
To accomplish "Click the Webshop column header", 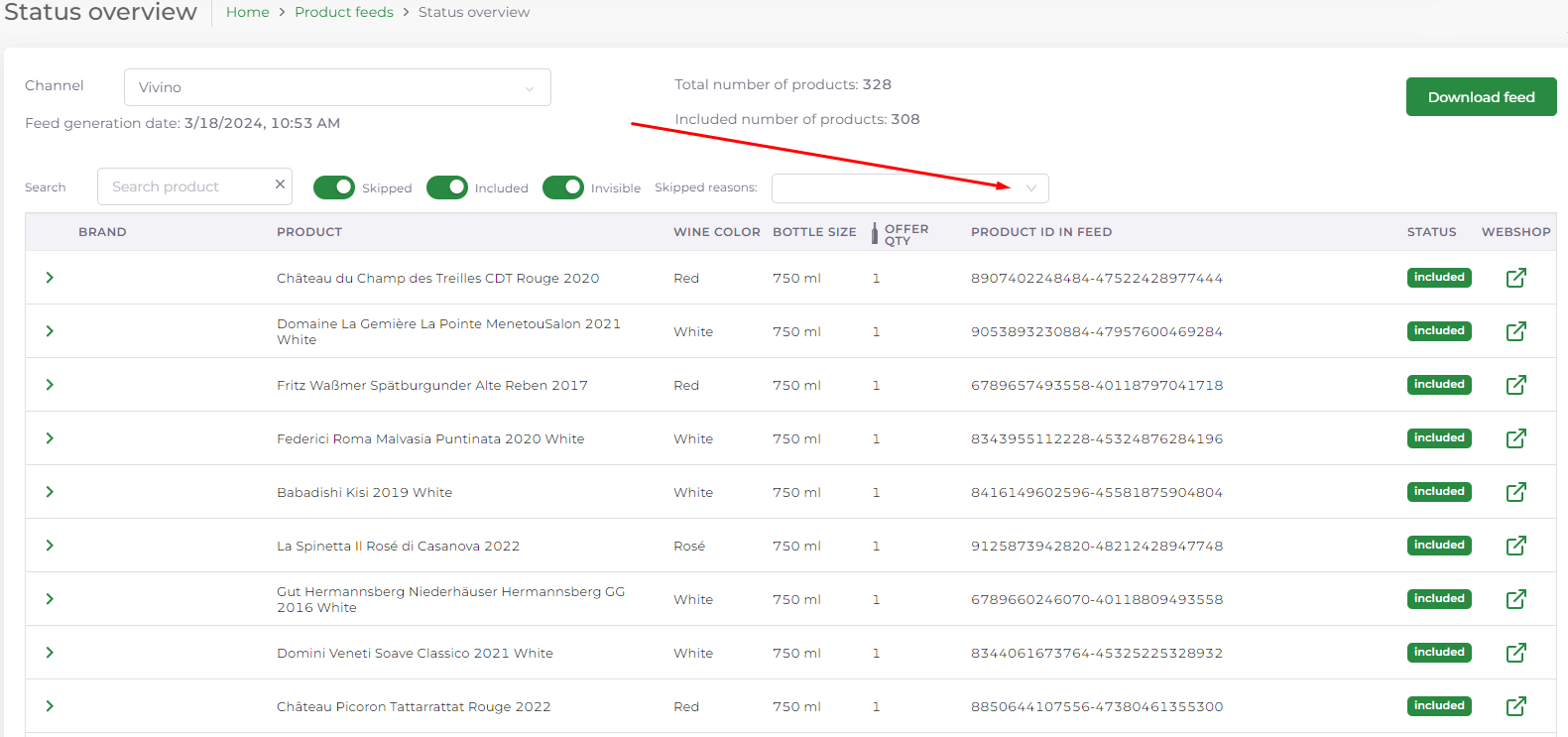I will 1515,232.
